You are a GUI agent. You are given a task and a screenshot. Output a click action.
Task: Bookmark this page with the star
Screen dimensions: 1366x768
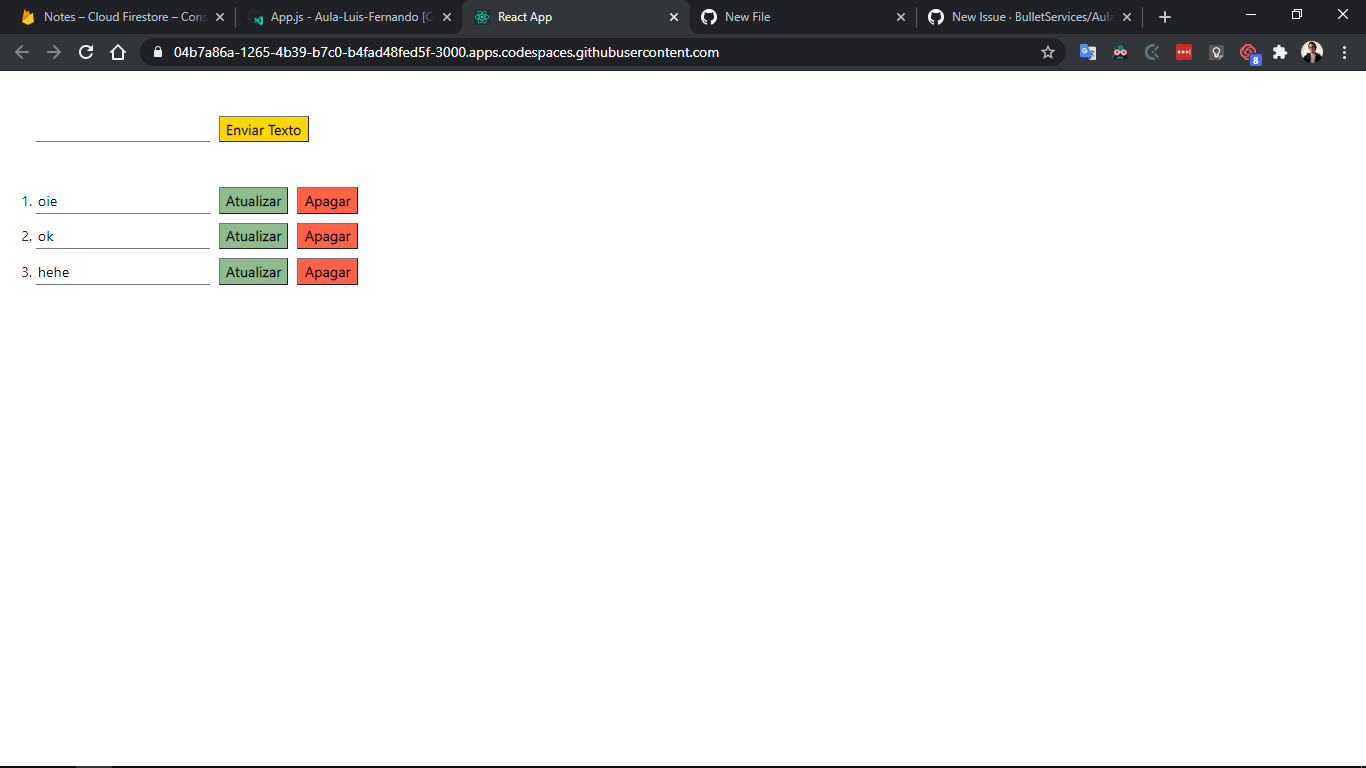click(1047, 52)
